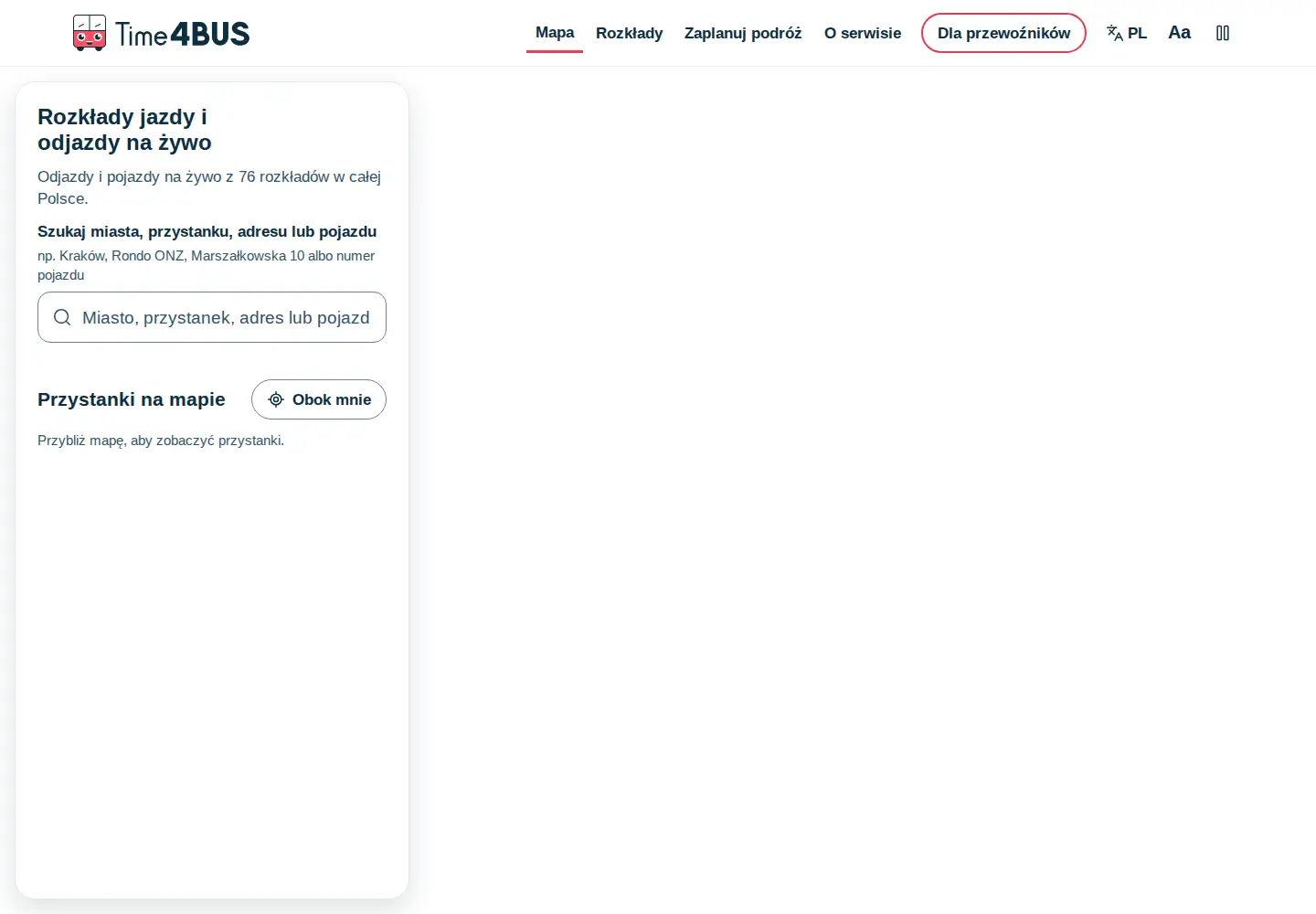Click the hint text starting with np. Kraków
Screen dimensions: 1316x914
[x=207, y=265]
